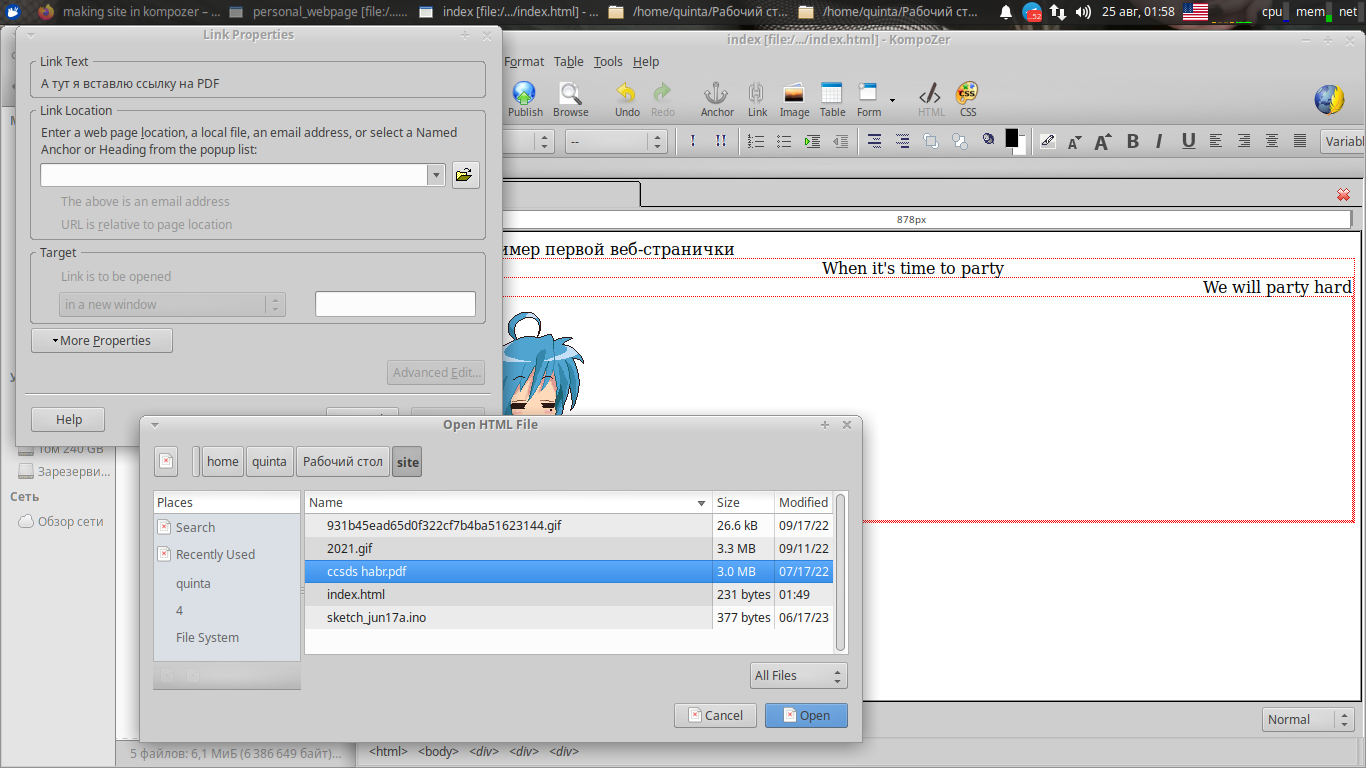Open the Browse preview tool
1366x768 pixels.
point(570,98)
